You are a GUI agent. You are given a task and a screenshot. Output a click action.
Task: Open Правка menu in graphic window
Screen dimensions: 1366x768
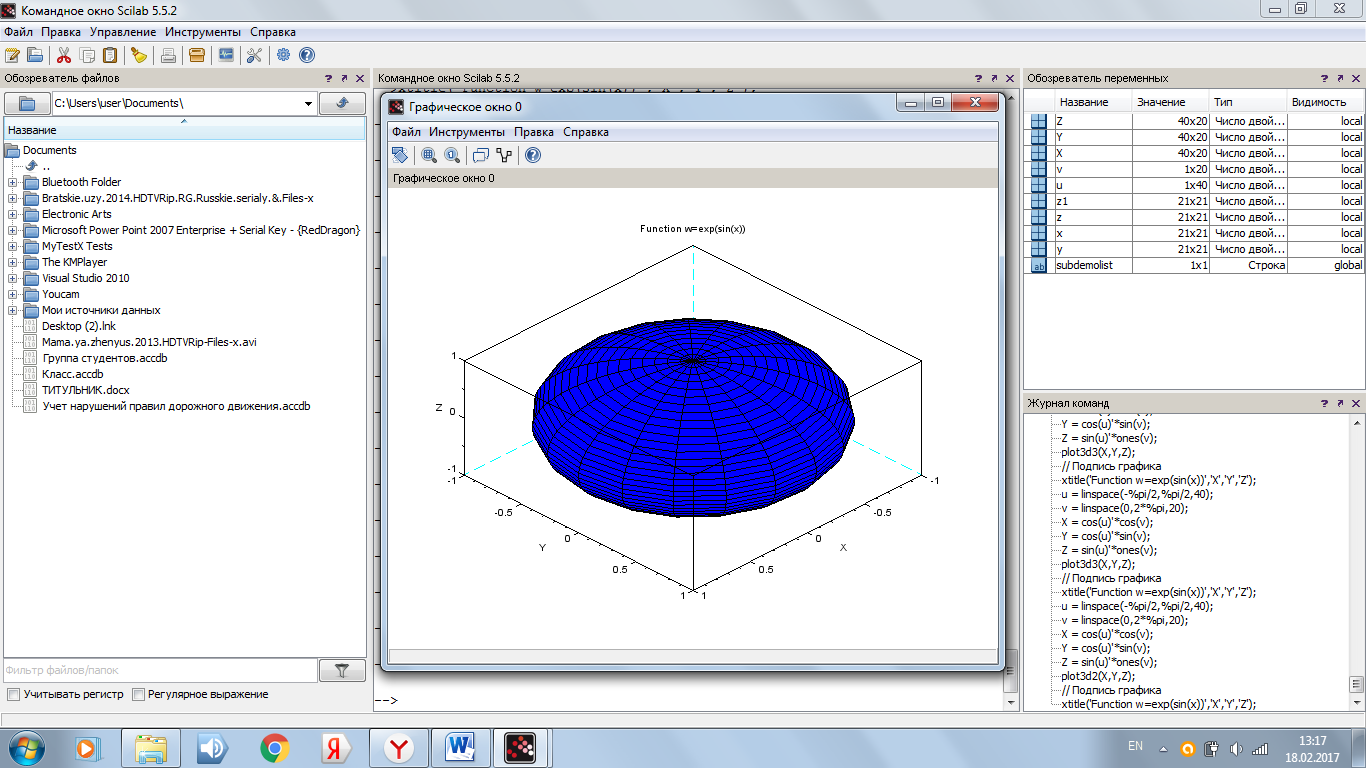(534, 132)
